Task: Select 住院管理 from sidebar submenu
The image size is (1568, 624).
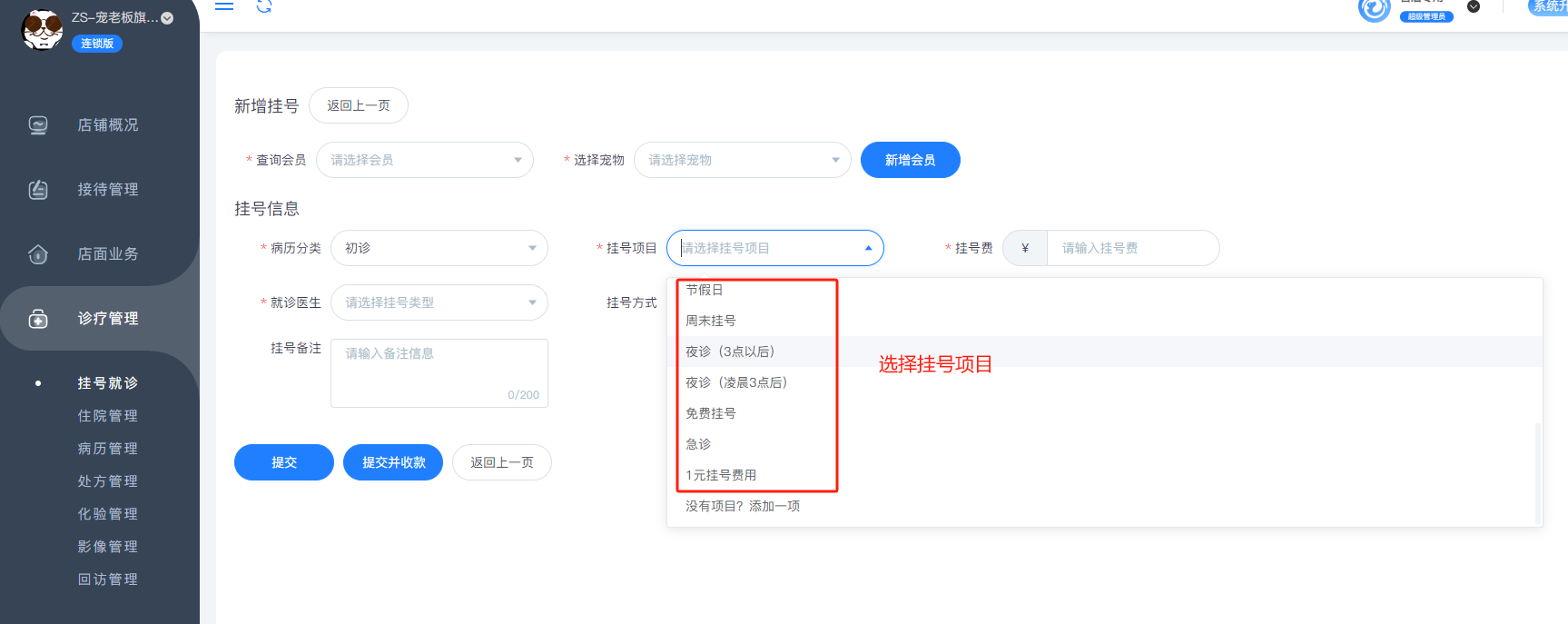Action: 107,416
